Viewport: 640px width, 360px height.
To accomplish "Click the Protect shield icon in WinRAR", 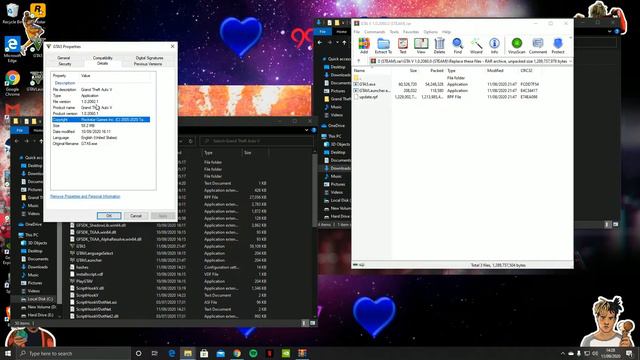I will pos(558,46).
